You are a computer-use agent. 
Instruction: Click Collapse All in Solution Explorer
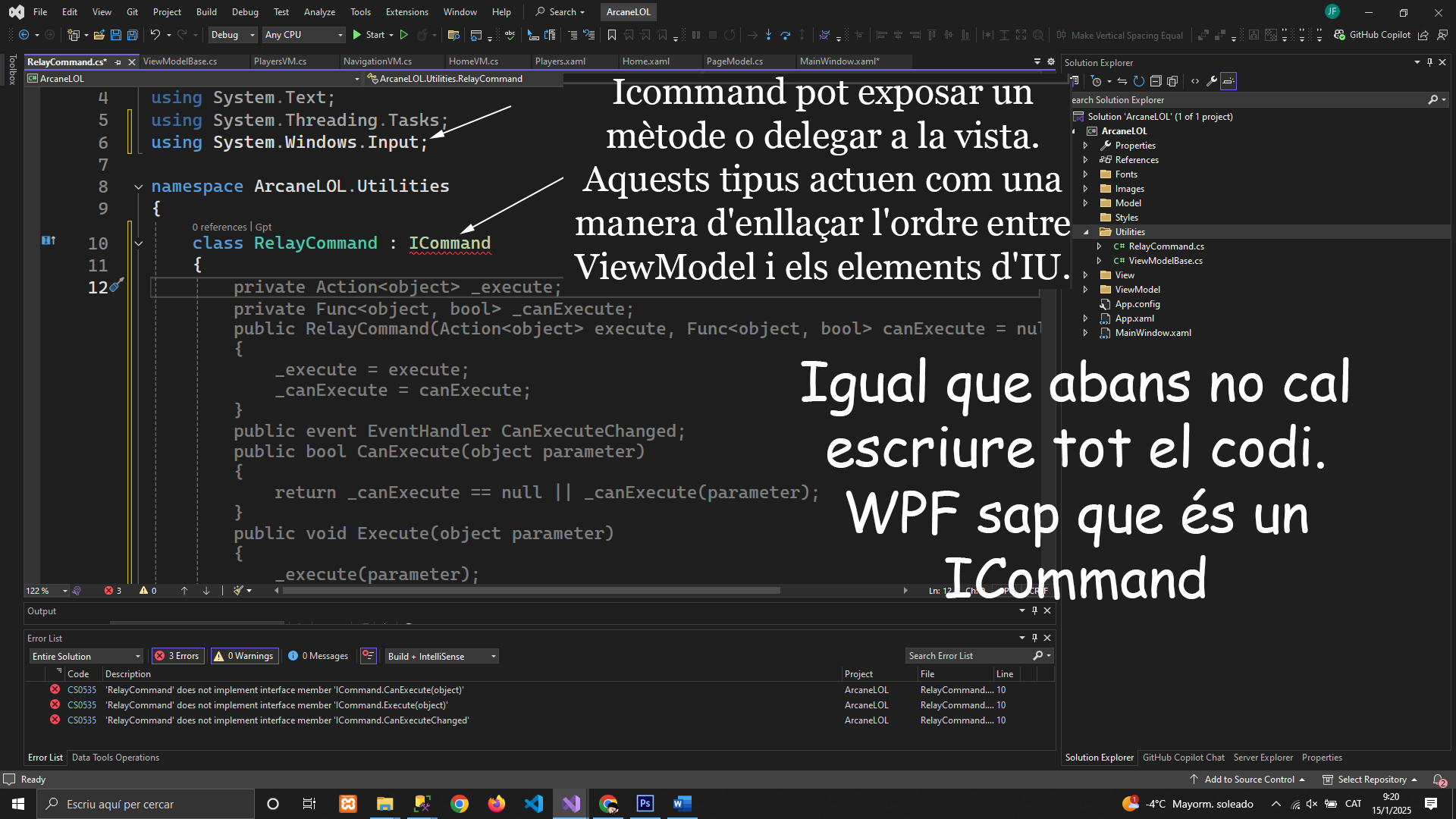[1156, 81]
